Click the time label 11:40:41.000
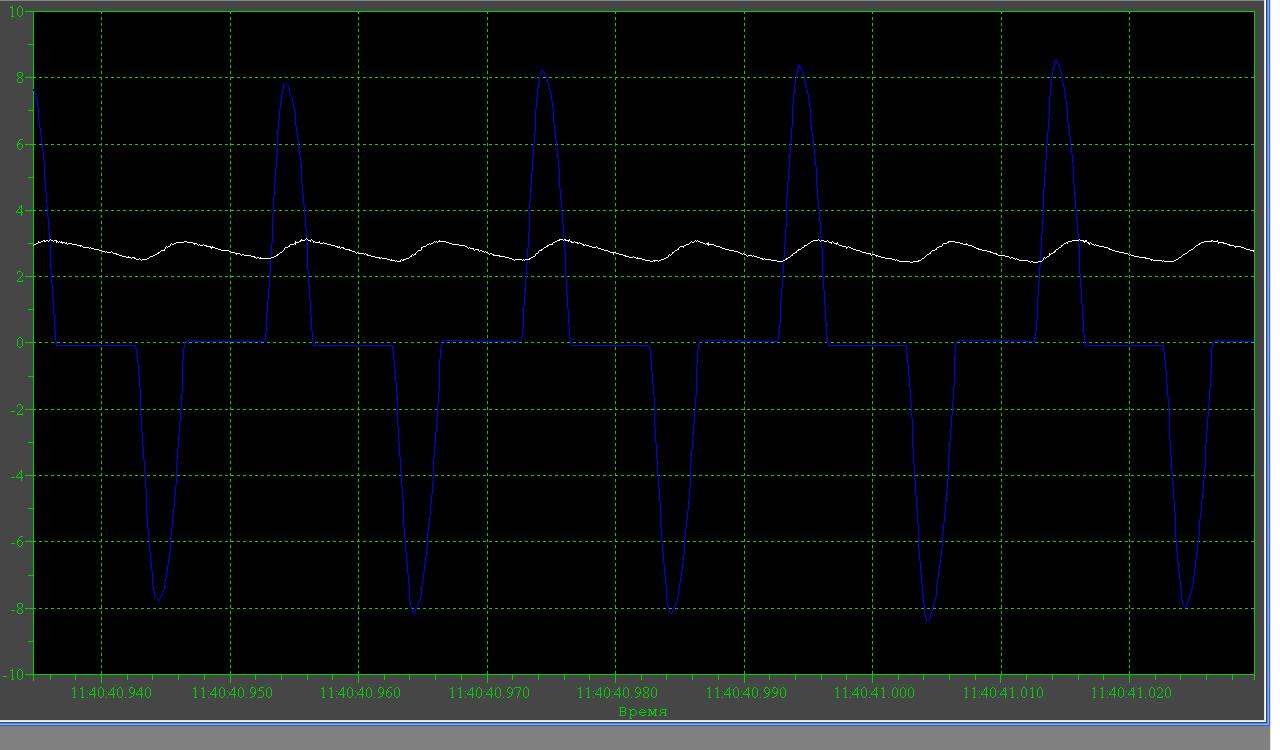This screenshot has height=750, width=1280. (872, 692)
